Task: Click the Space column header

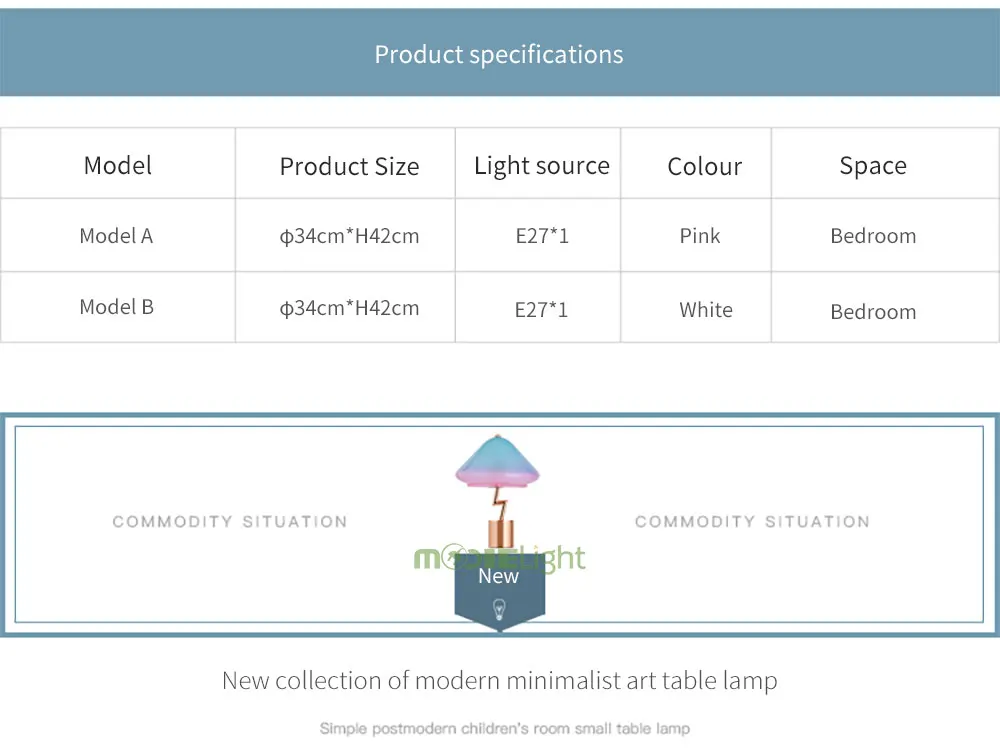Action: click(x=873, y=166)
